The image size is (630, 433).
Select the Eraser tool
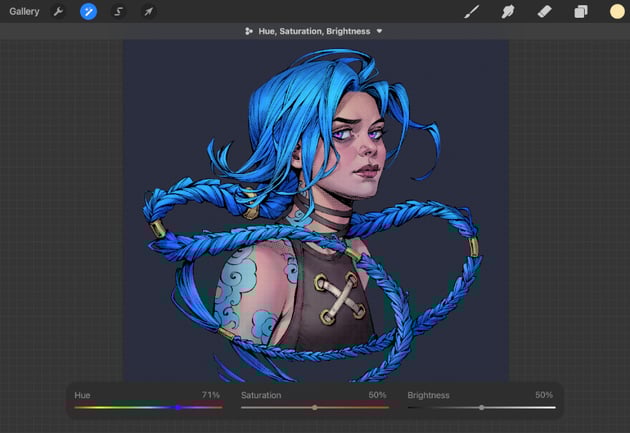tap(544, 12)
